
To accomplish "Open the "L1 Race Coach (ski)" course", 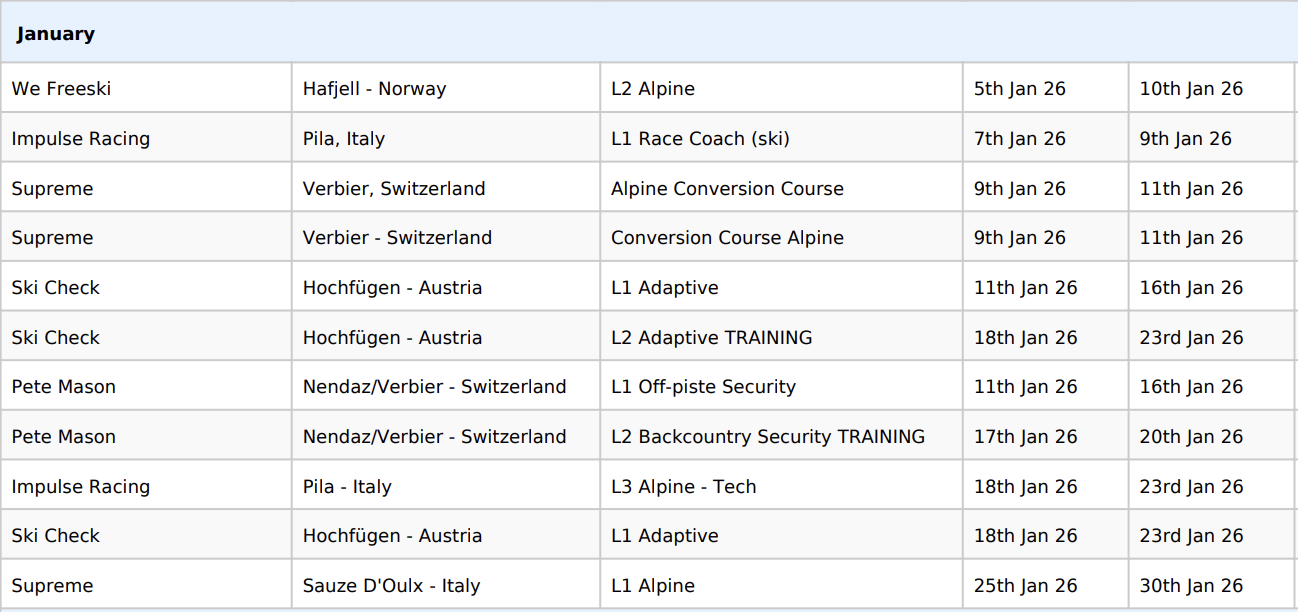I will tap(700, 139).
